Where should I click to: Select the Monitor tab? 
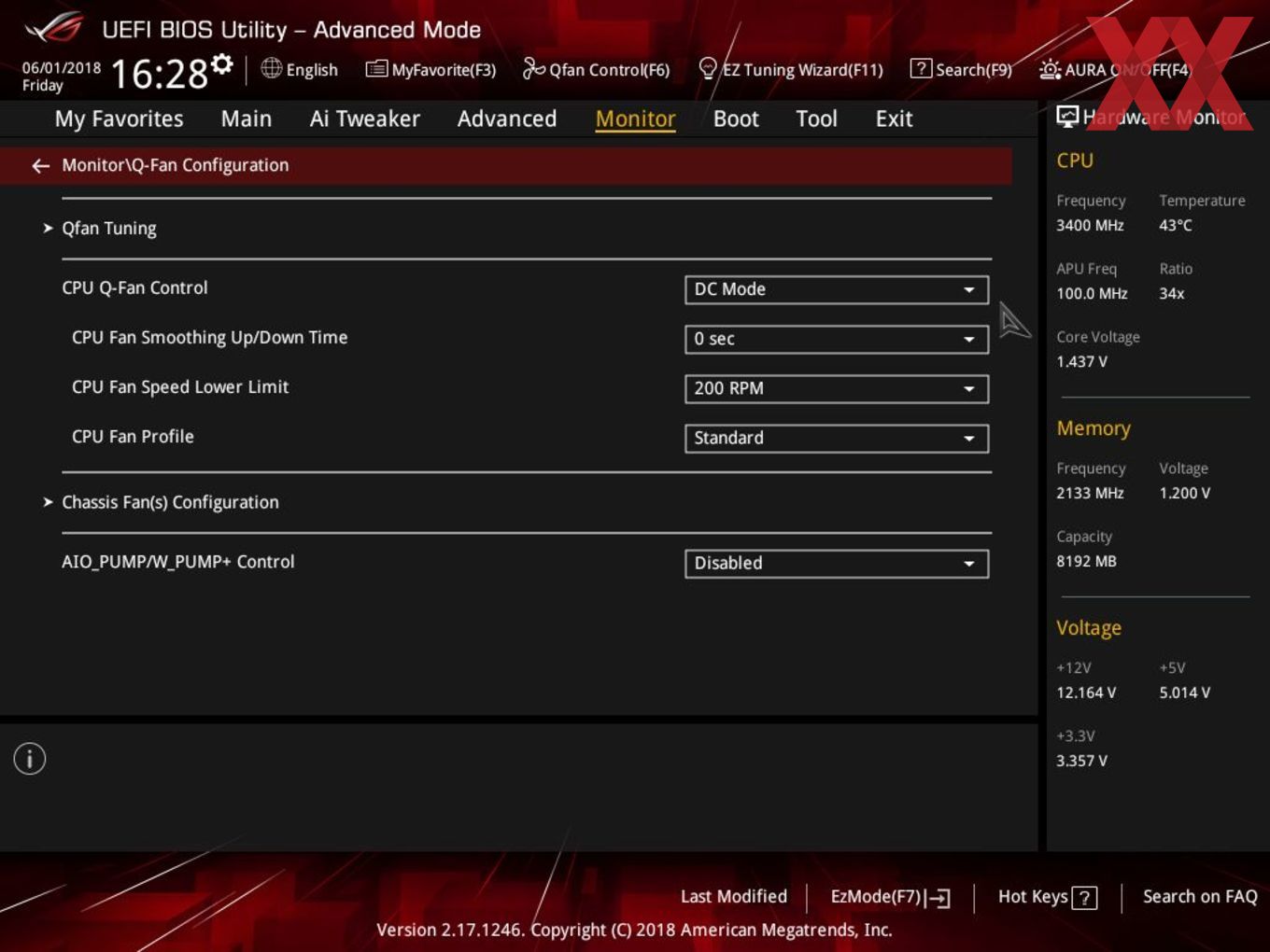pyautogui.click(x=635, y=119)
